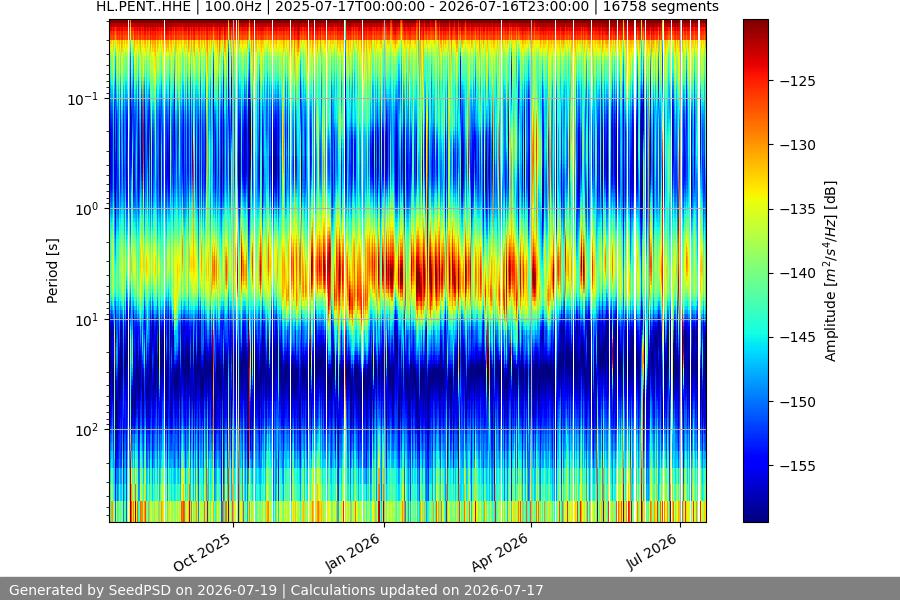Select the 'Oct 2025' x-axis label

pos(202,552)
